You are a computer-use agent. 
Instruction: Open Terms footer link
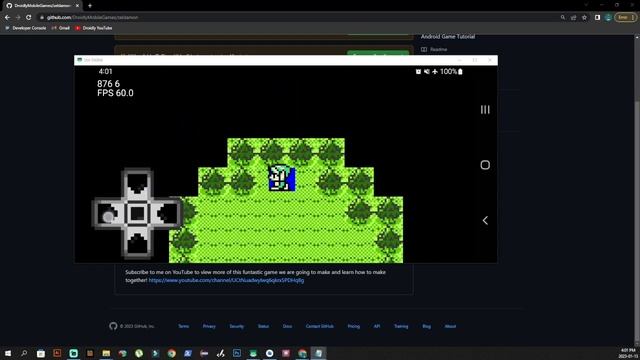coord(184,327)
